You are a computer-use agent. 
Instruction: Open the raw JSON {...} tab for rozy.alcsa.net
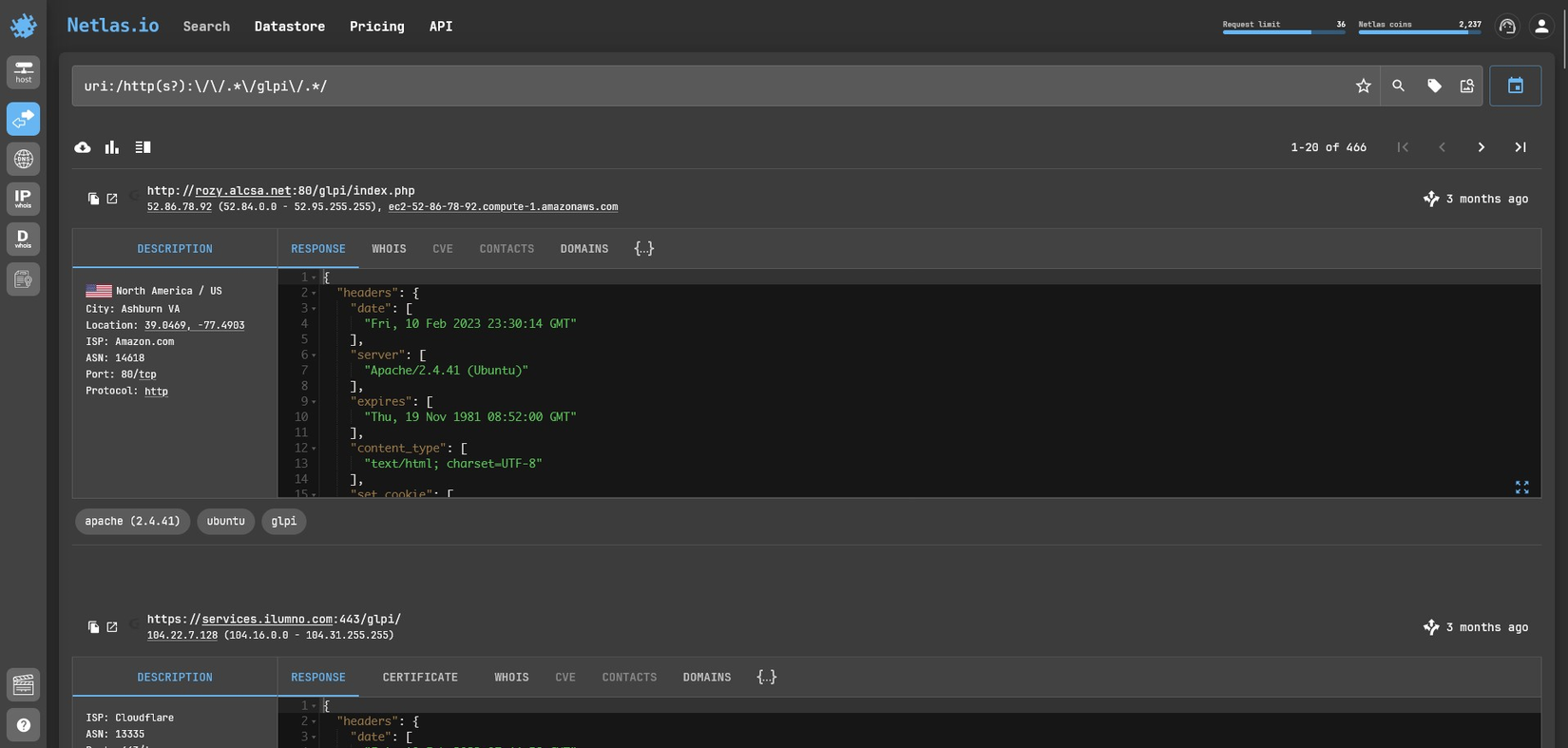point(644,249)
